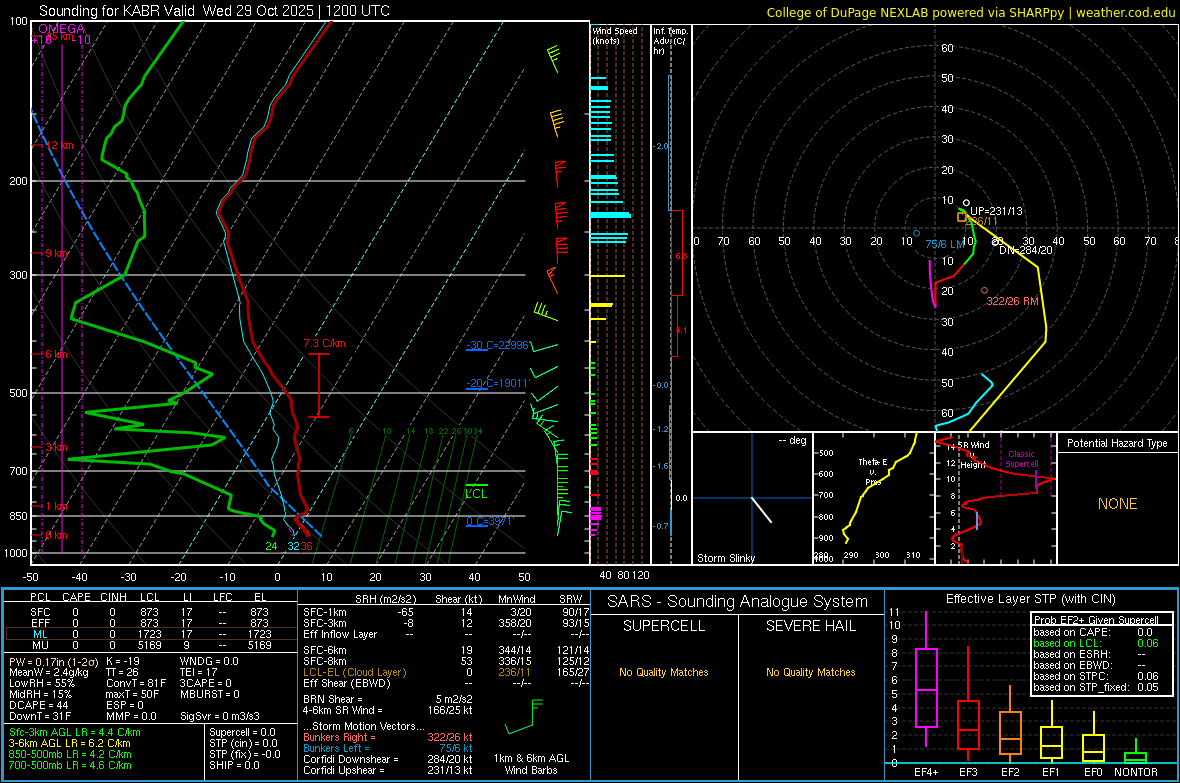Click the green based on LCL probability
1180x783 pixels.
tap(1096, 643)
